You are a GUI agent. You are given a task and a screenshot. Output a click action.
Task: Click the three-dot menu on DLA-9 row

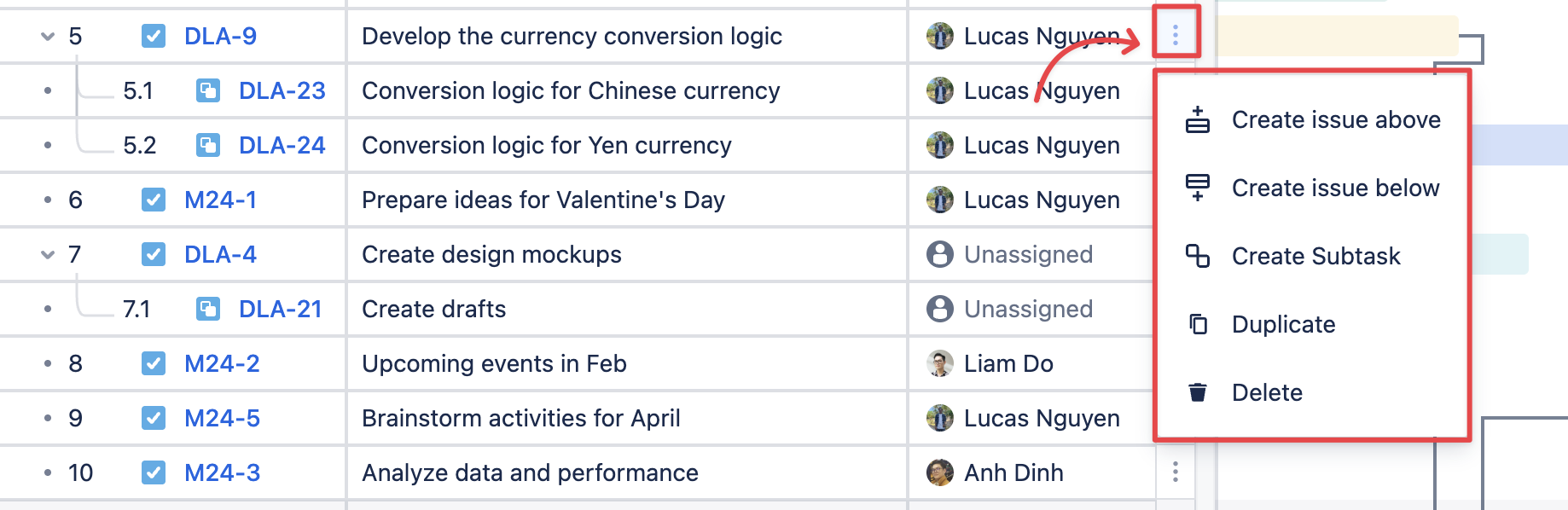(x=1176, y=35)
